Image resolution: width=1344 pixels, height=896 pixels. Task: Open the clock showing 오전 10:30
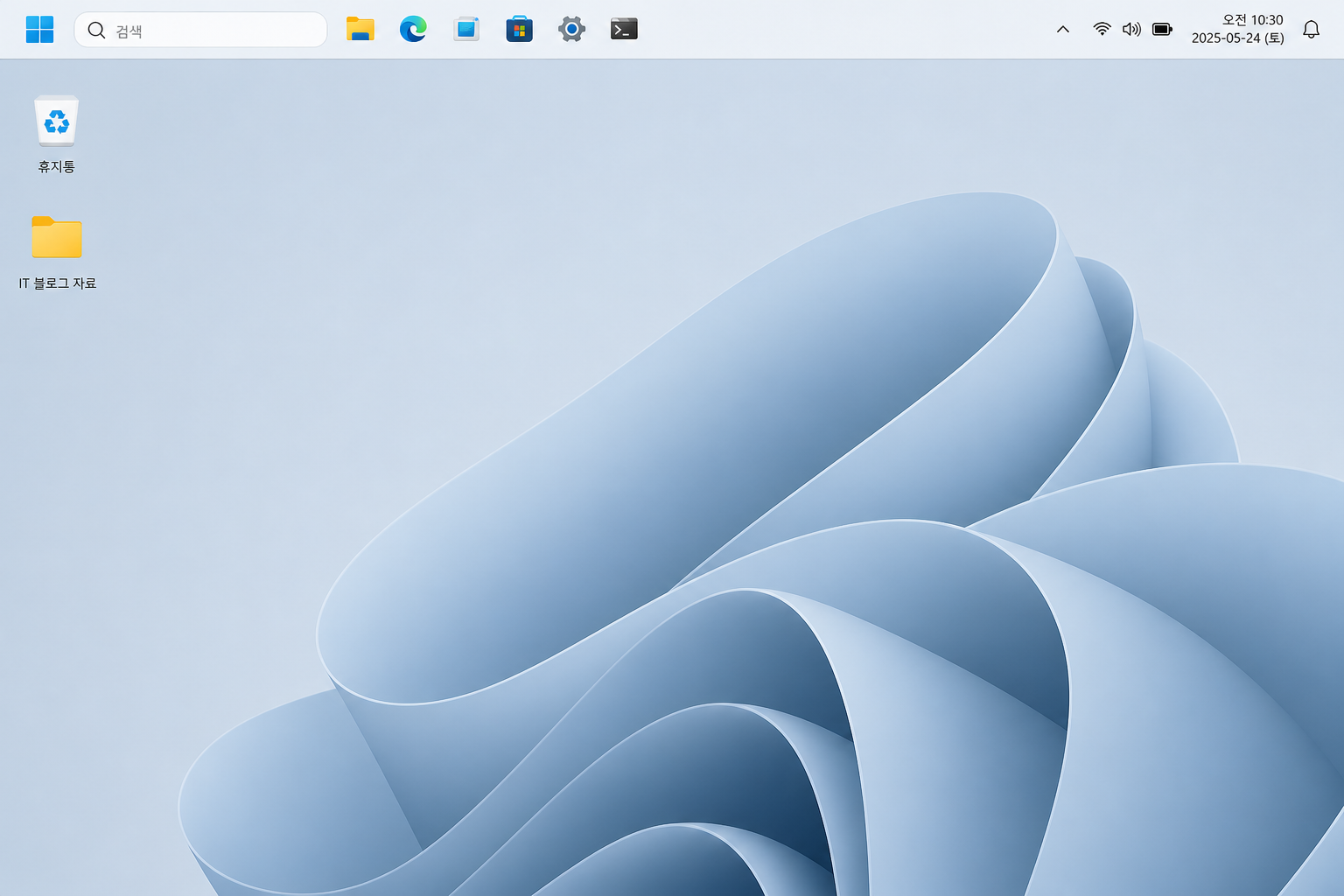[x=1252, y=19]
